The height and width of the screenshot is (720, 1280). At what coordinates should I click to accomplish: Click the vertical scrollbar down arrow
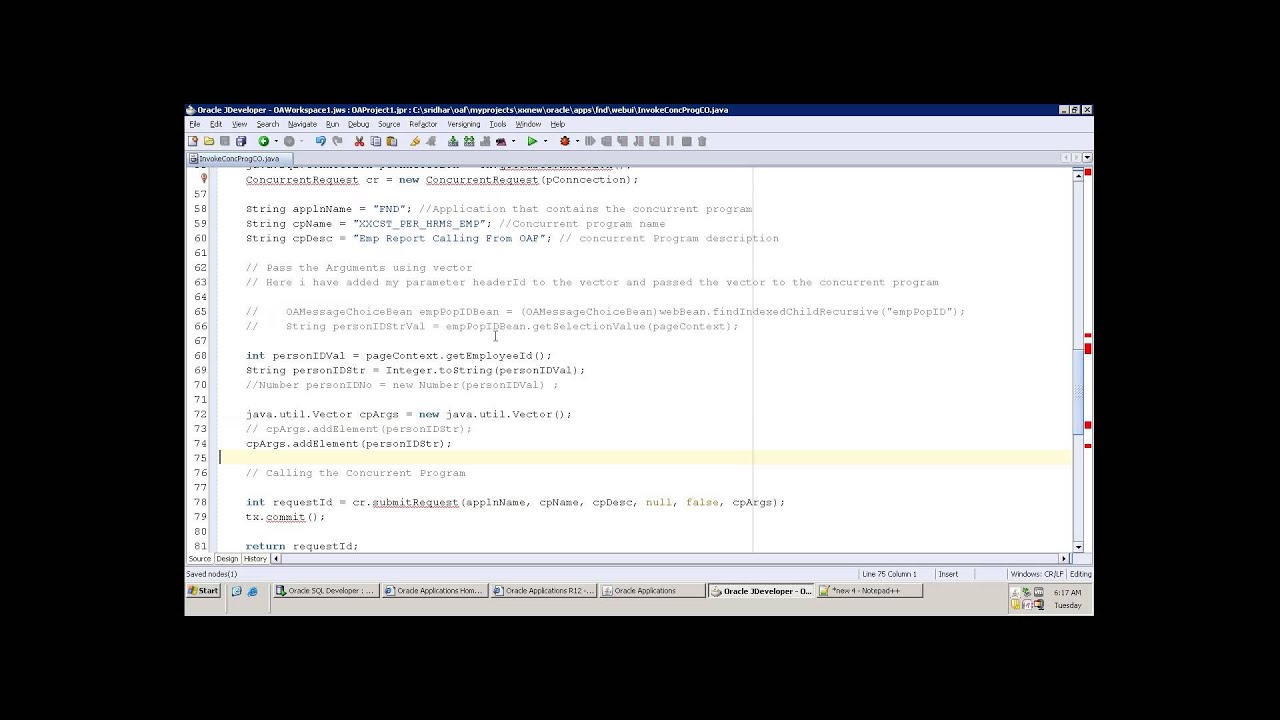[1078, 547]
